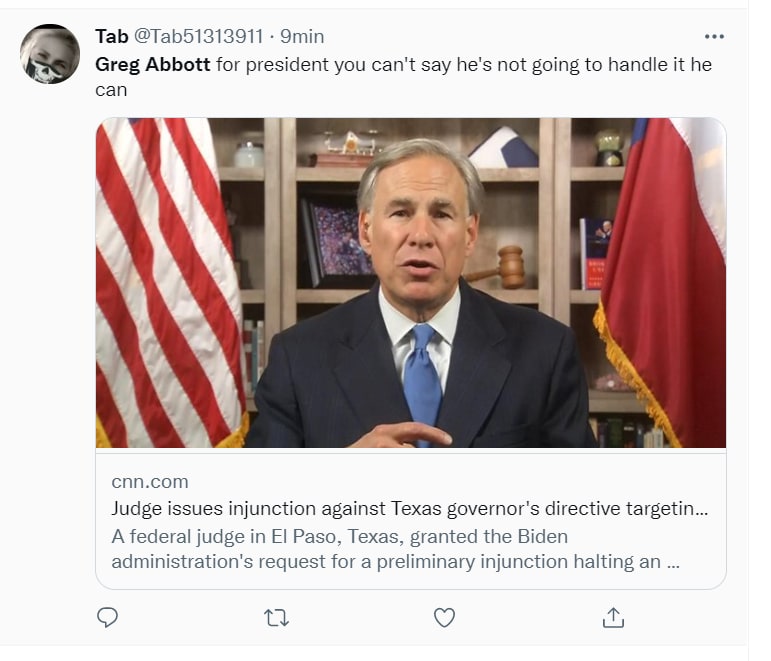This screenshot has height=661, width=771.
Task: Reply to Tab's tweet
Action: 107,618
